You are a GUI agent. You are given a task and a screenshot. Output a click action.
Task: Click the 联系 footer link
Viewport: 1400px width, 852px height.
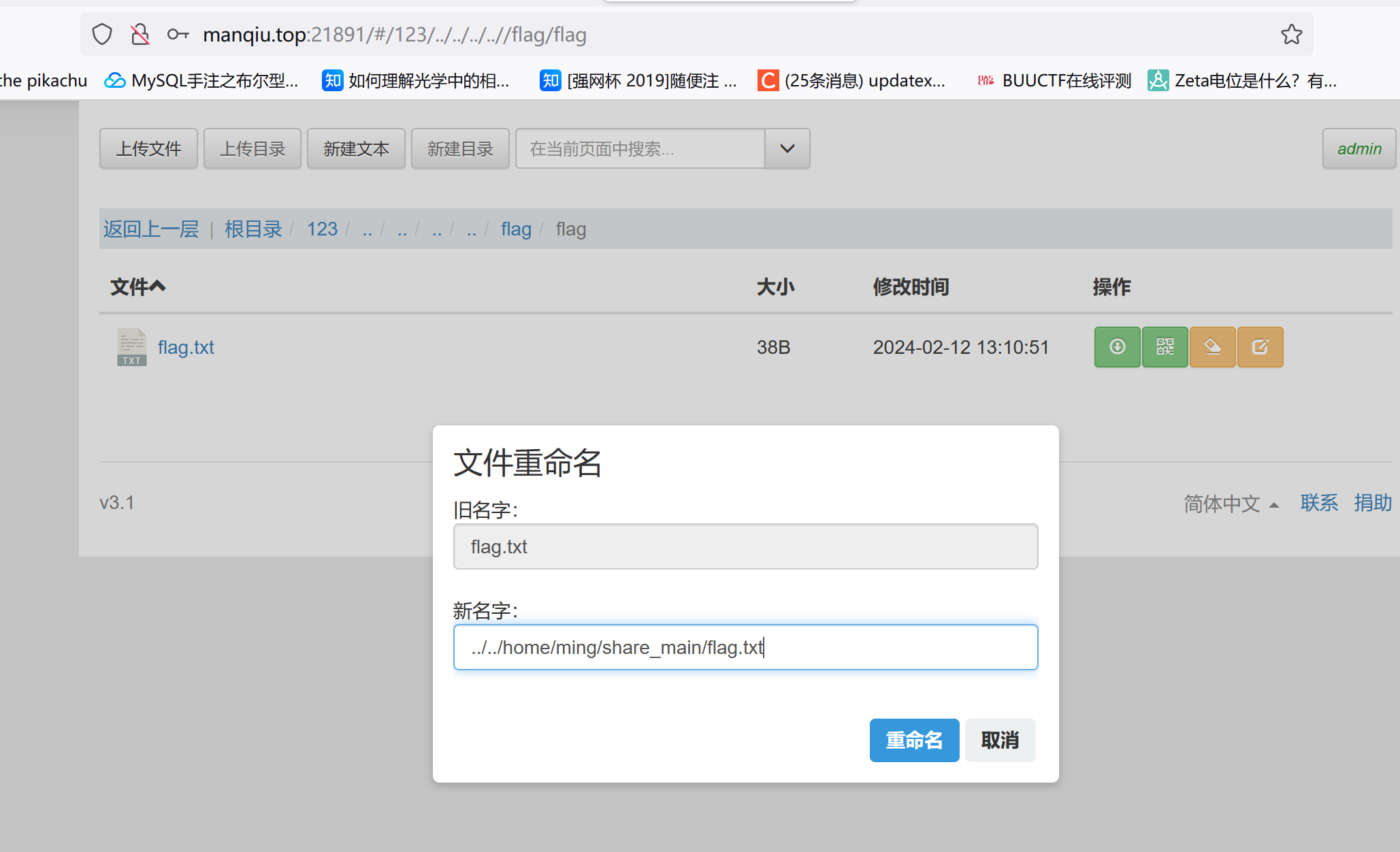[x=1319, y=503]
